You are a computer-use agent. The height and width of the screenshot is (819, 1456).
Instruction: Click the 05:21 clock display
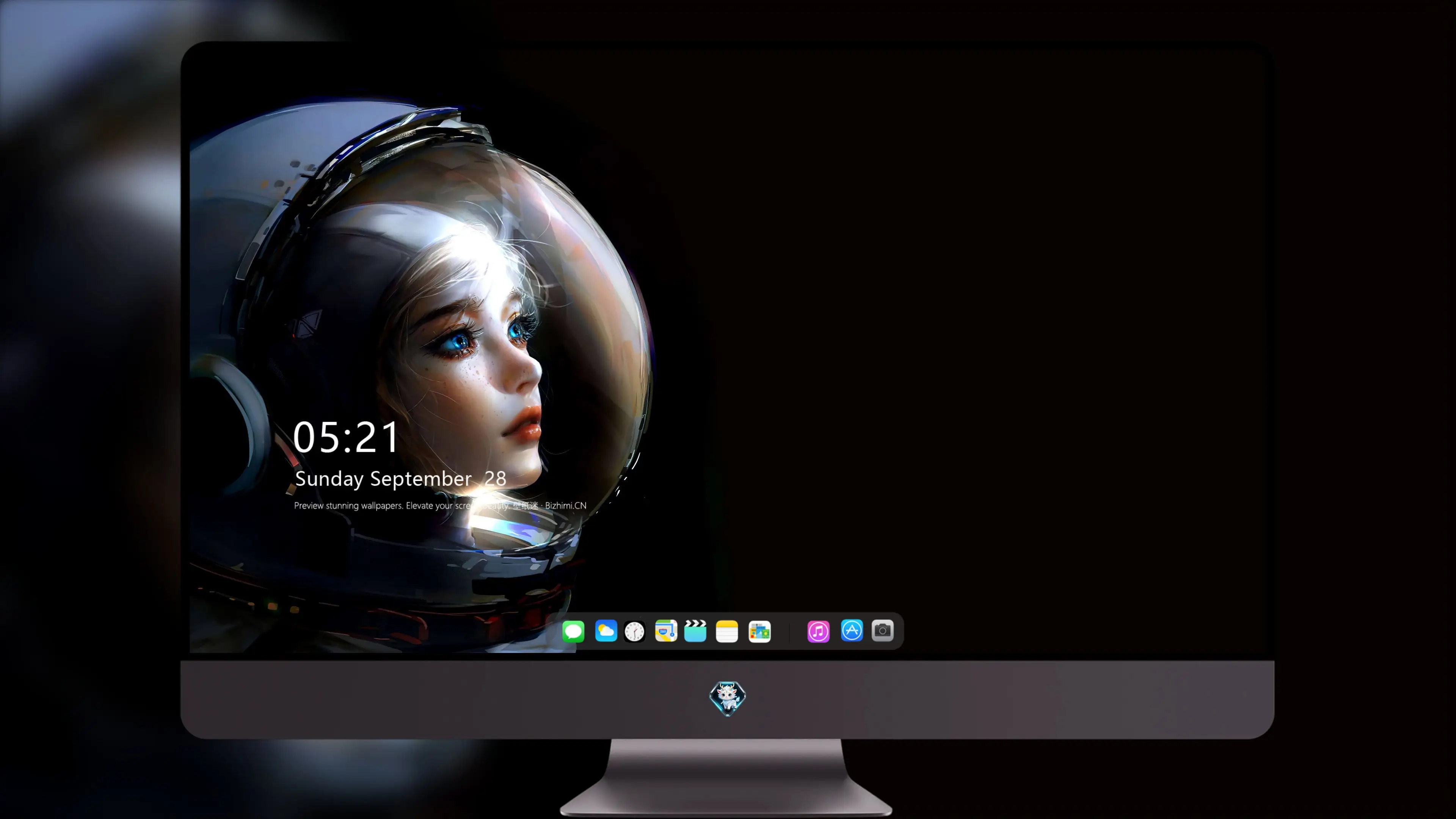pyautogui.click(x=346, y=438)
